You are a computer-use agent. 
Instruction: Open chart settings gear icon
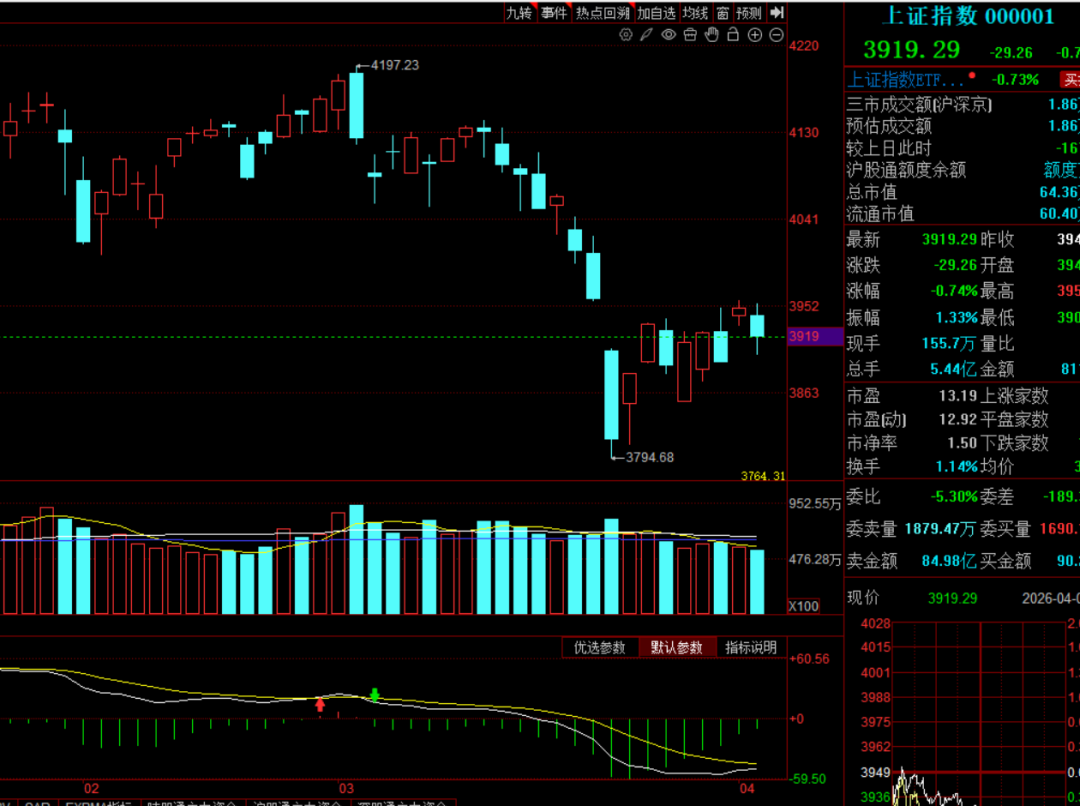(625, 34)
